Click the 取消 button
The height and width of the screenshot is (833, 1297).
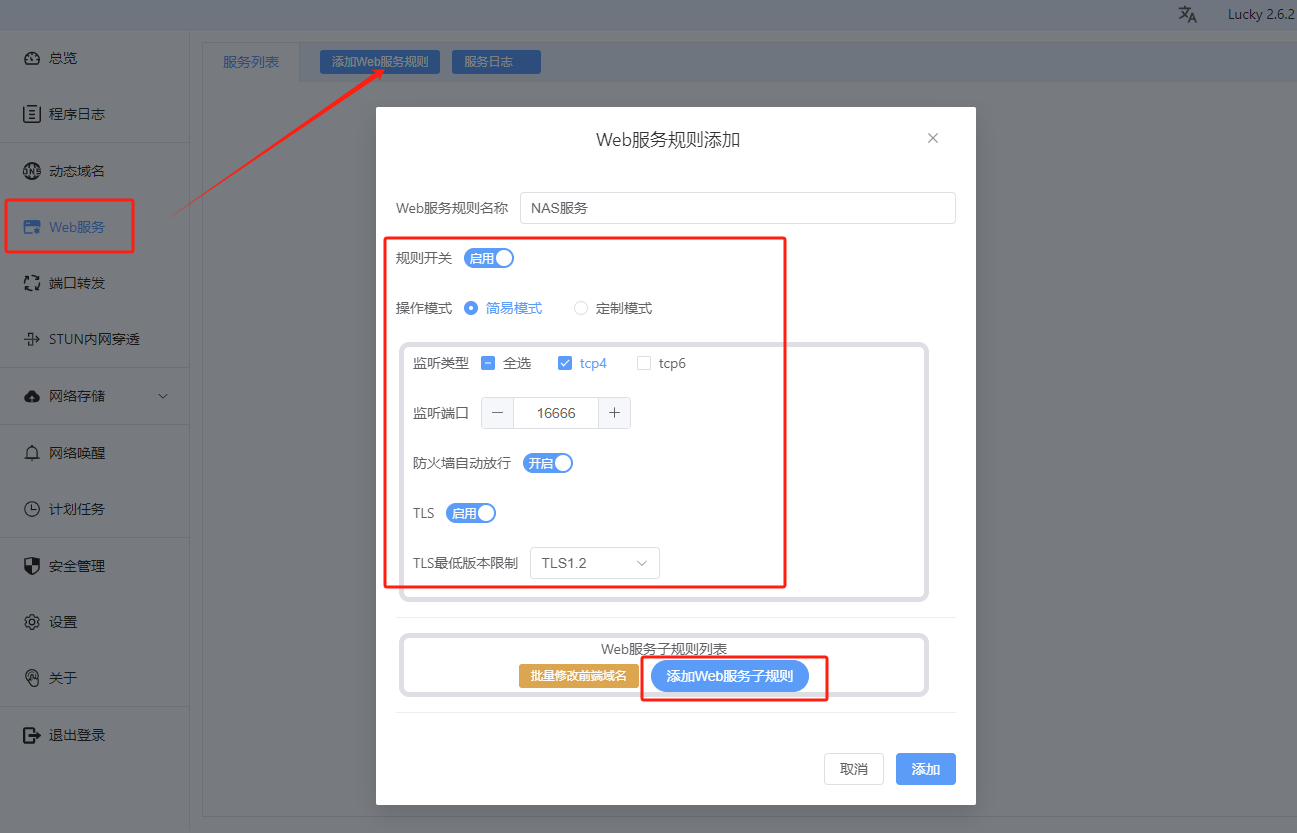854,769
